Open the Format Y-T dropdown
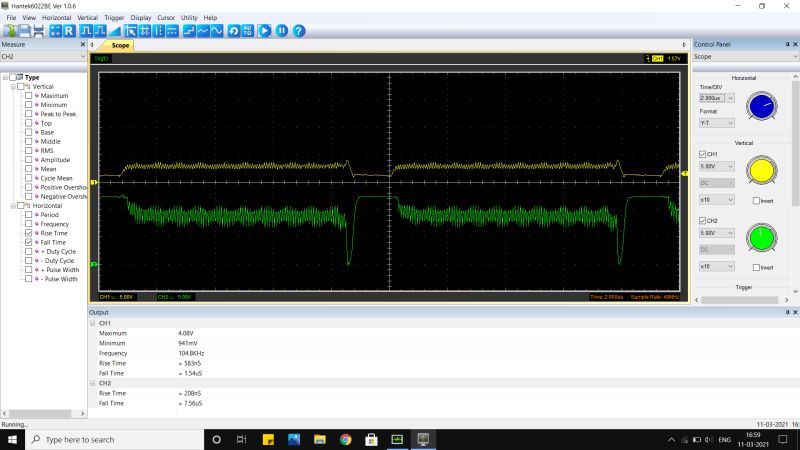The height and width of the screenshot is (450, 800). [730, 123]
